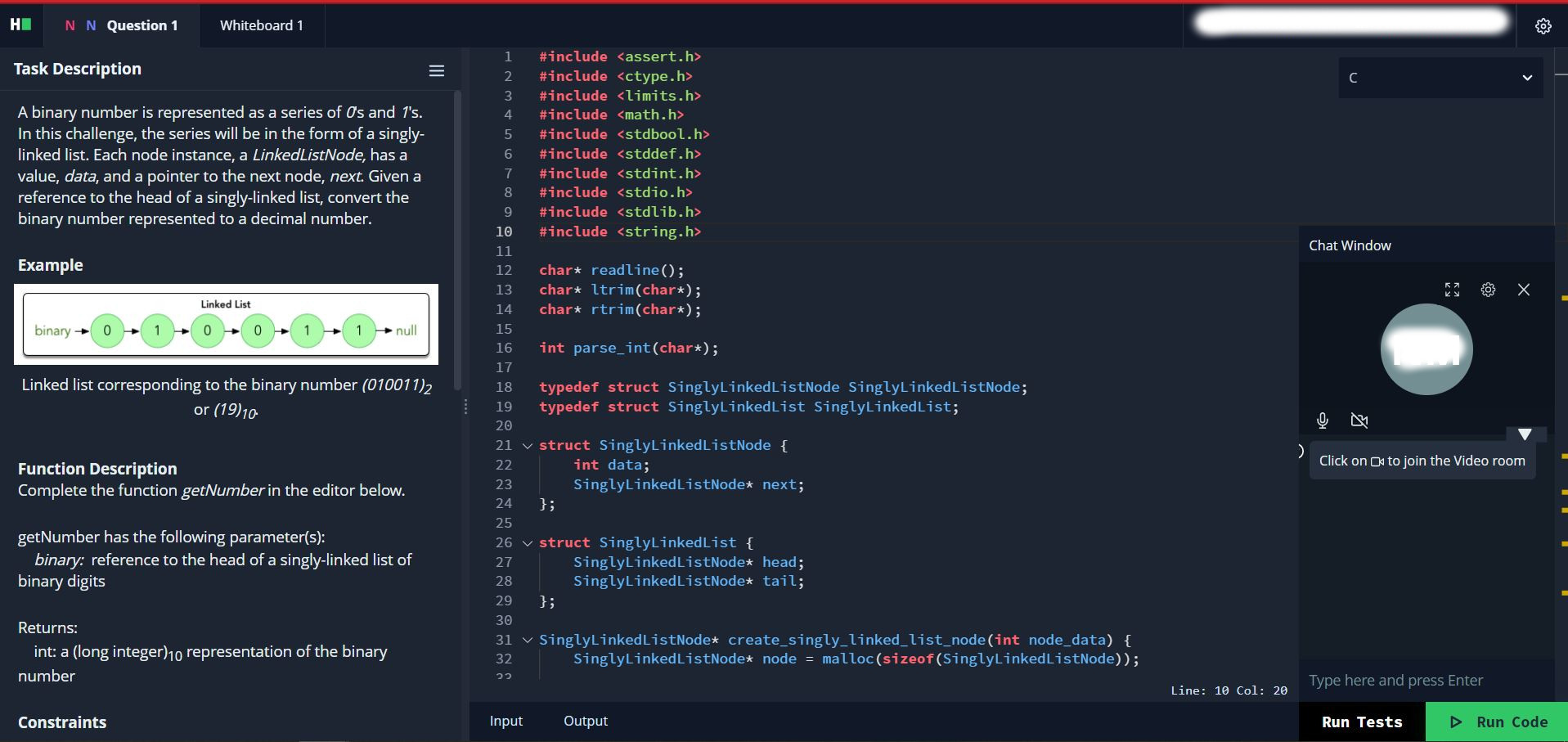
Task: Open video settings gear in chat window
Action: coord(1488,290)
